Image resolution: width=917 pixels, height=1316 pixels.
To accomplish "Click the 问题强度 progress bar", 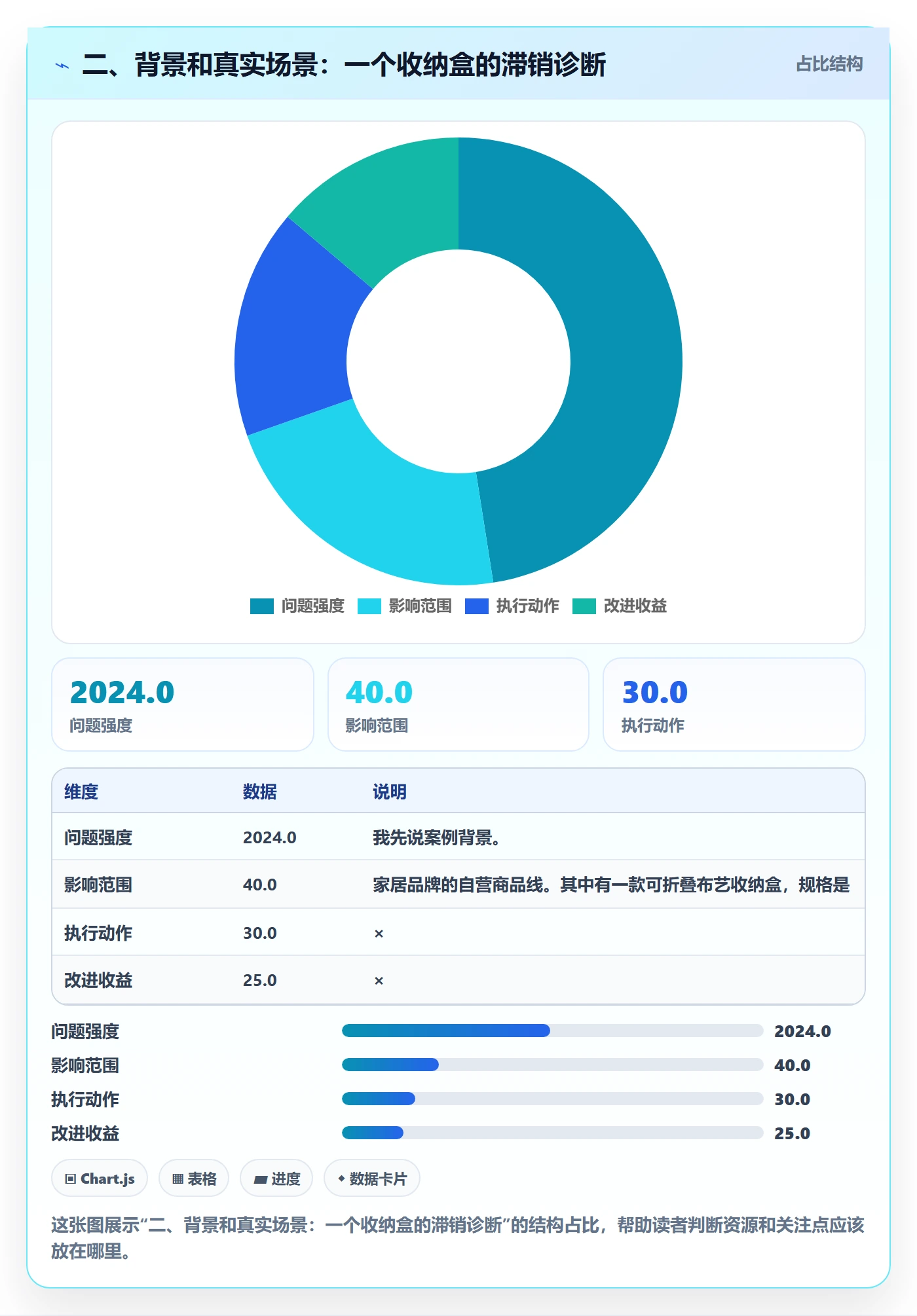I will [552, 1031].
